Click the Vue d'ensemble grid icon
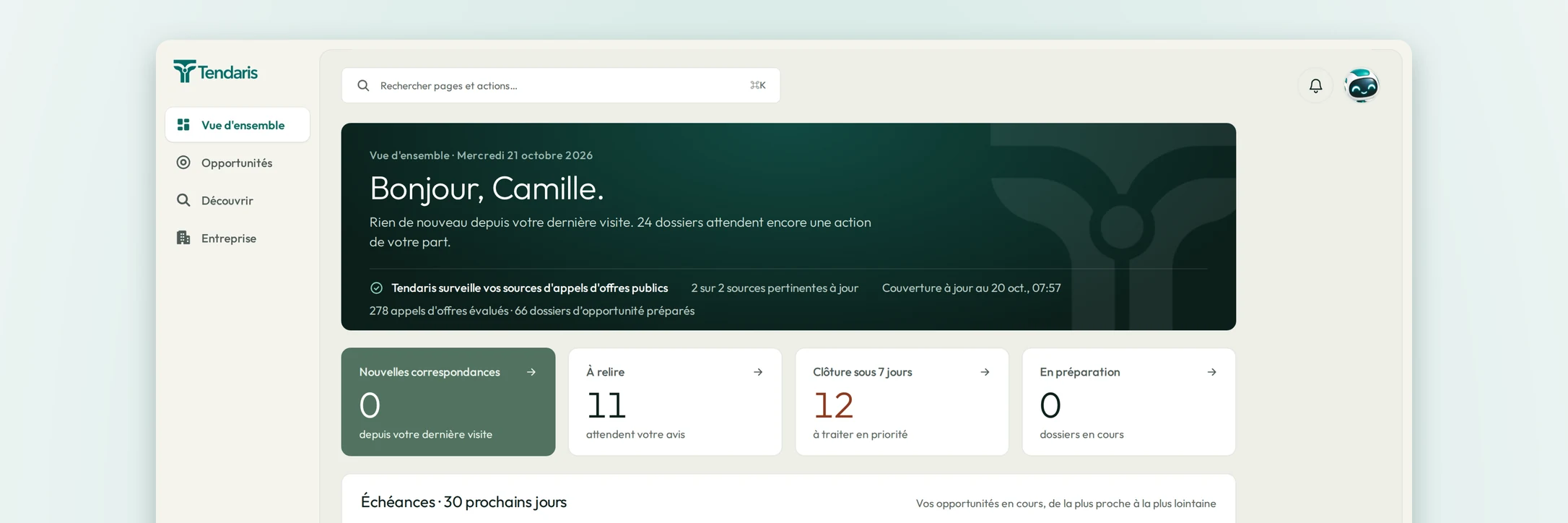Viewport: 1568px width, 523px height. click(x=183, y=125)
